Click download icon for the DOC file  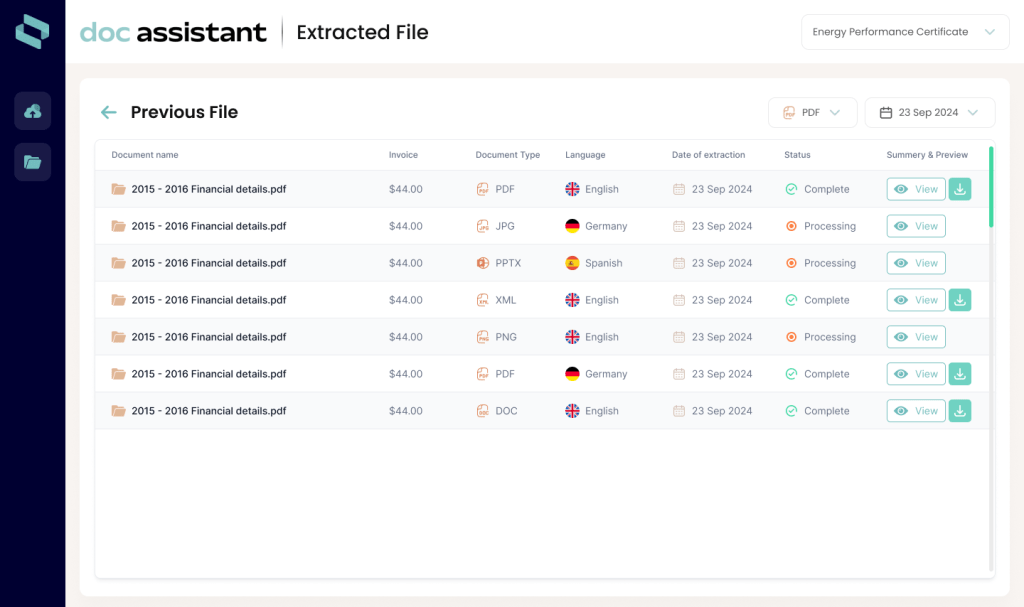click(959, 411)
